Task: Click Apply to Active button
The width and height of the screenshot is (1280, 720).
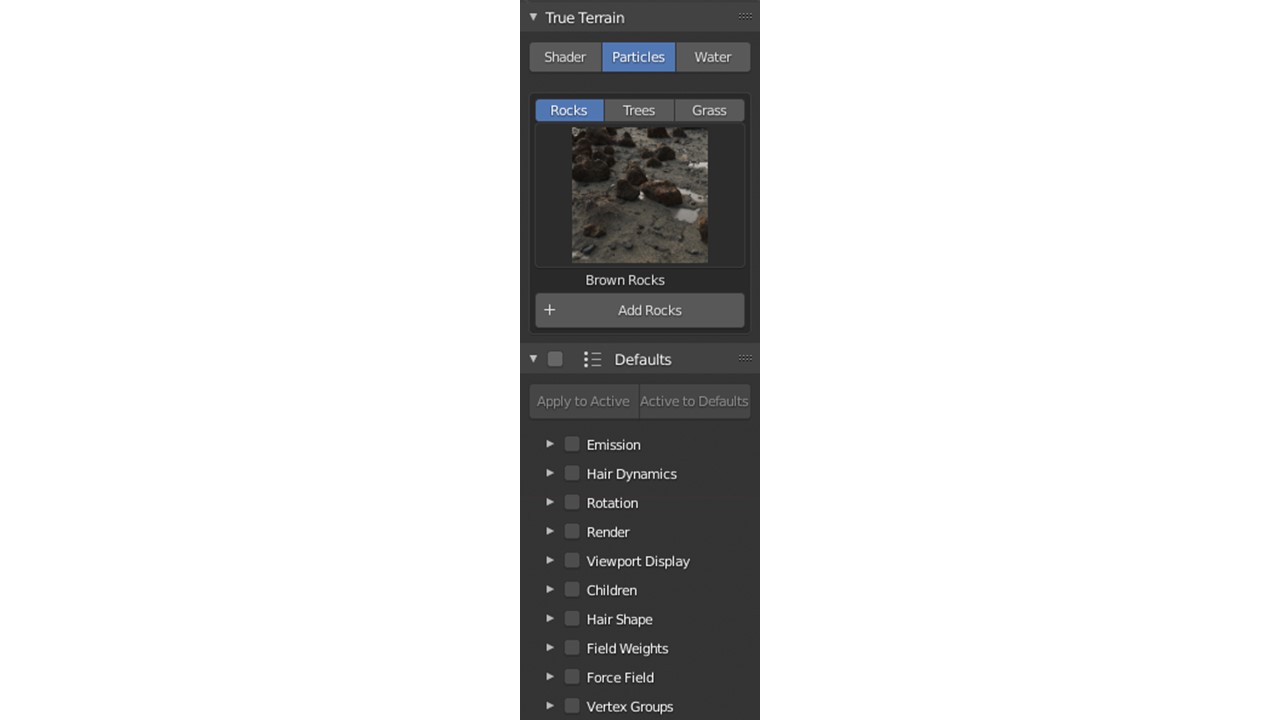Action: click(584, 401)
